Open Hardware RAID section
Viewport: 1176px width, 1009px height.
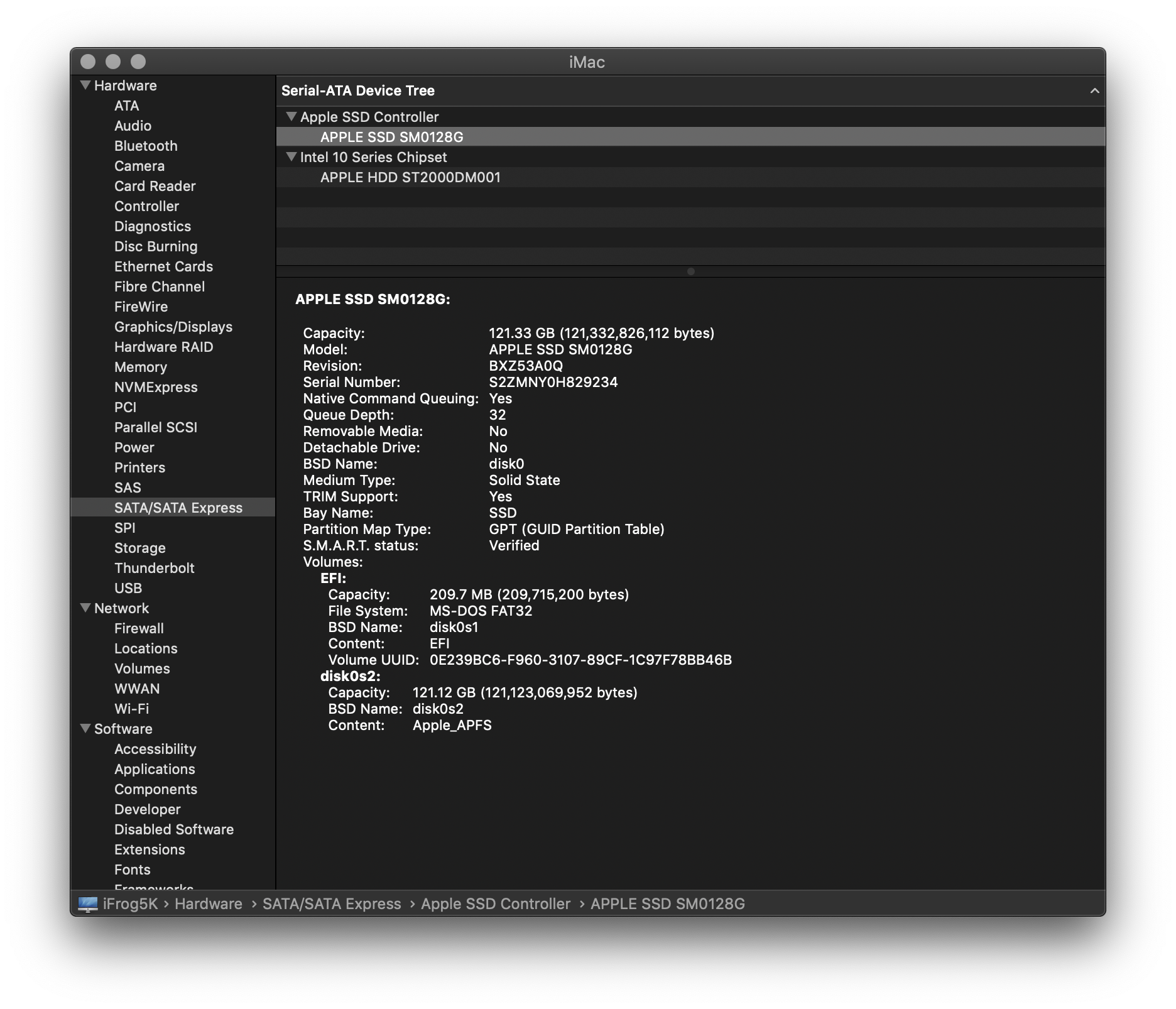(163, 347)
